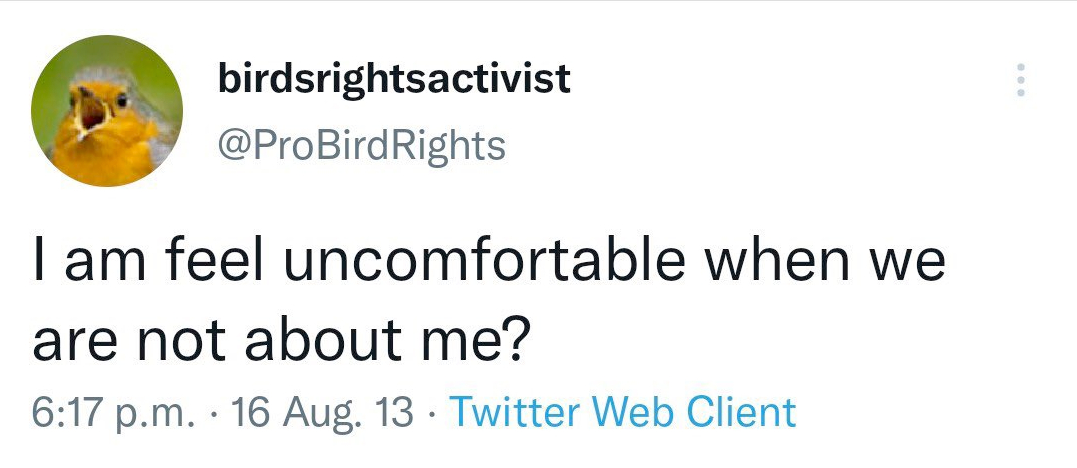Click the Twitter Web Client source link
The image size is (1077, 468).
click(x=622, y=412)
